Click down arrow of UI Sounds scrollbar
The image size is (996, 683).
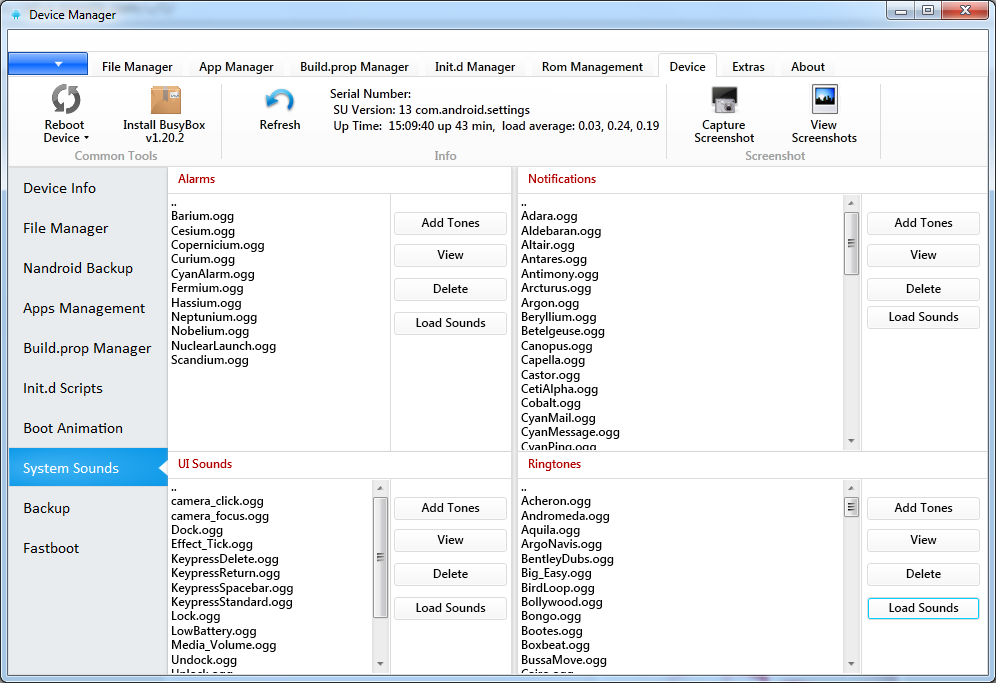pos(380,663)
